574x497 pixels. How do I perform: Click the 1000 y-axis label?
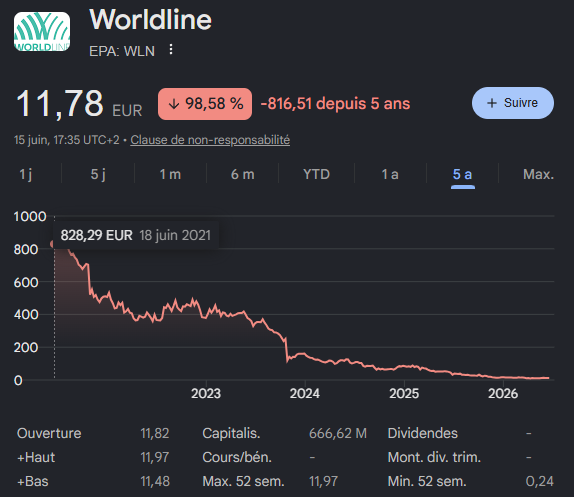click(30, 216)
